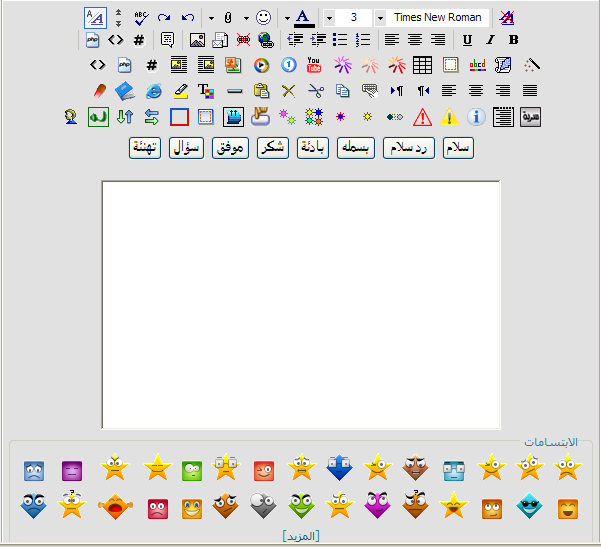Click the scissors cut icon

tap(316, 91)
